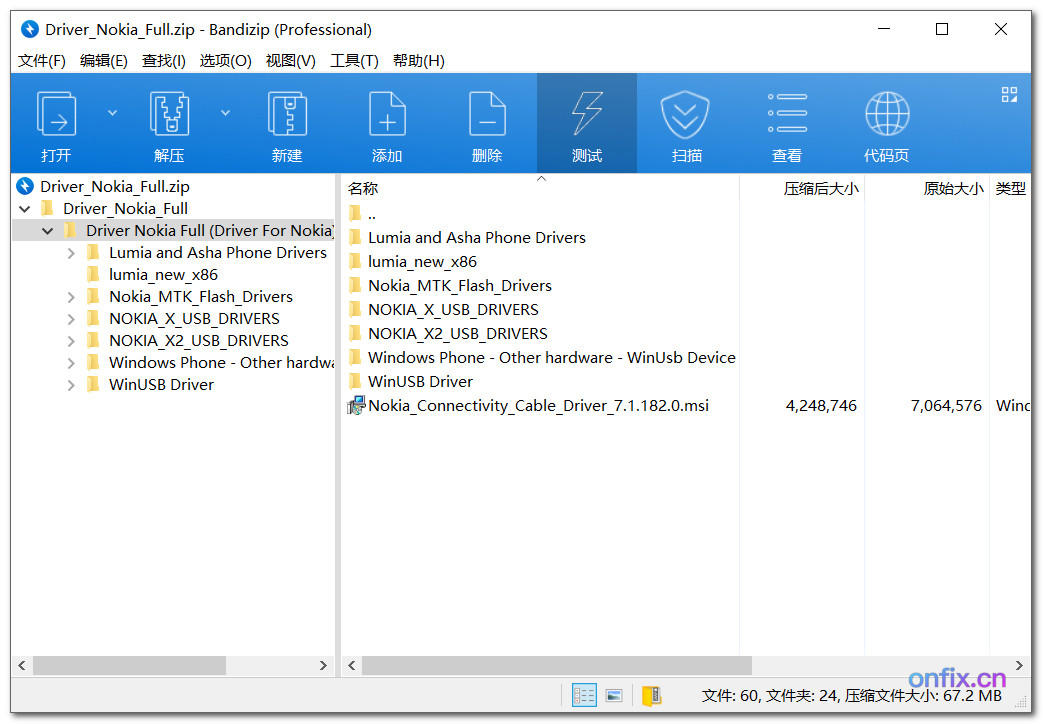Select the Nokia_Connectivity_Cable_Driver MSI file
1043x724 pixels.
pyautogui.click(x=538, y=405)
